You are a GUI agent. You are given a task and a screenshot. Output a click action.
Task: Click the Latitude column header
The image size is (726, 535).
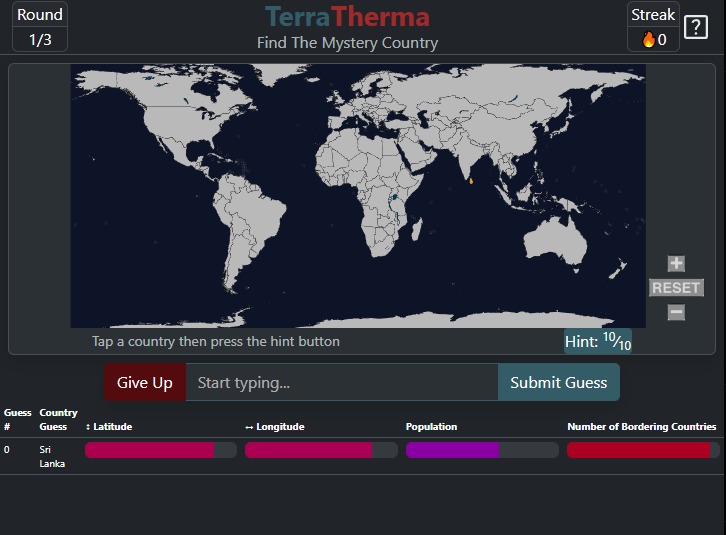pos(109,427)
